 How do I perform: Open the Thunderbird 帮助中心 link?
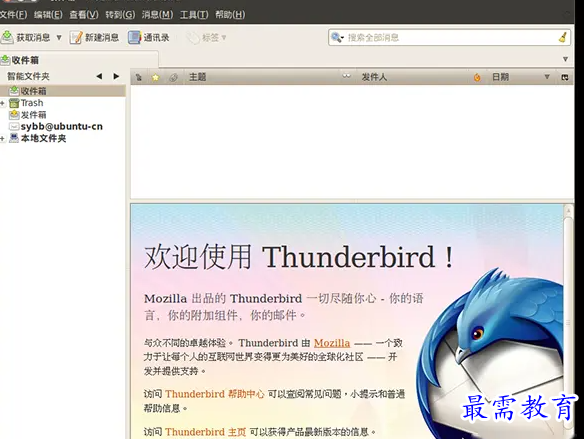(215, 394)
